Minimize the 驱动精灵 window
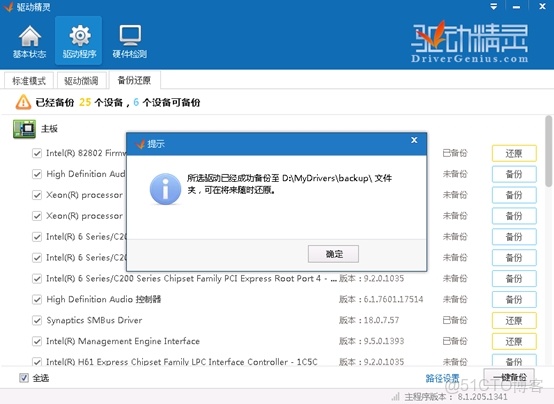Viewport: 554px width, 404px height. [x=517, y=7]
